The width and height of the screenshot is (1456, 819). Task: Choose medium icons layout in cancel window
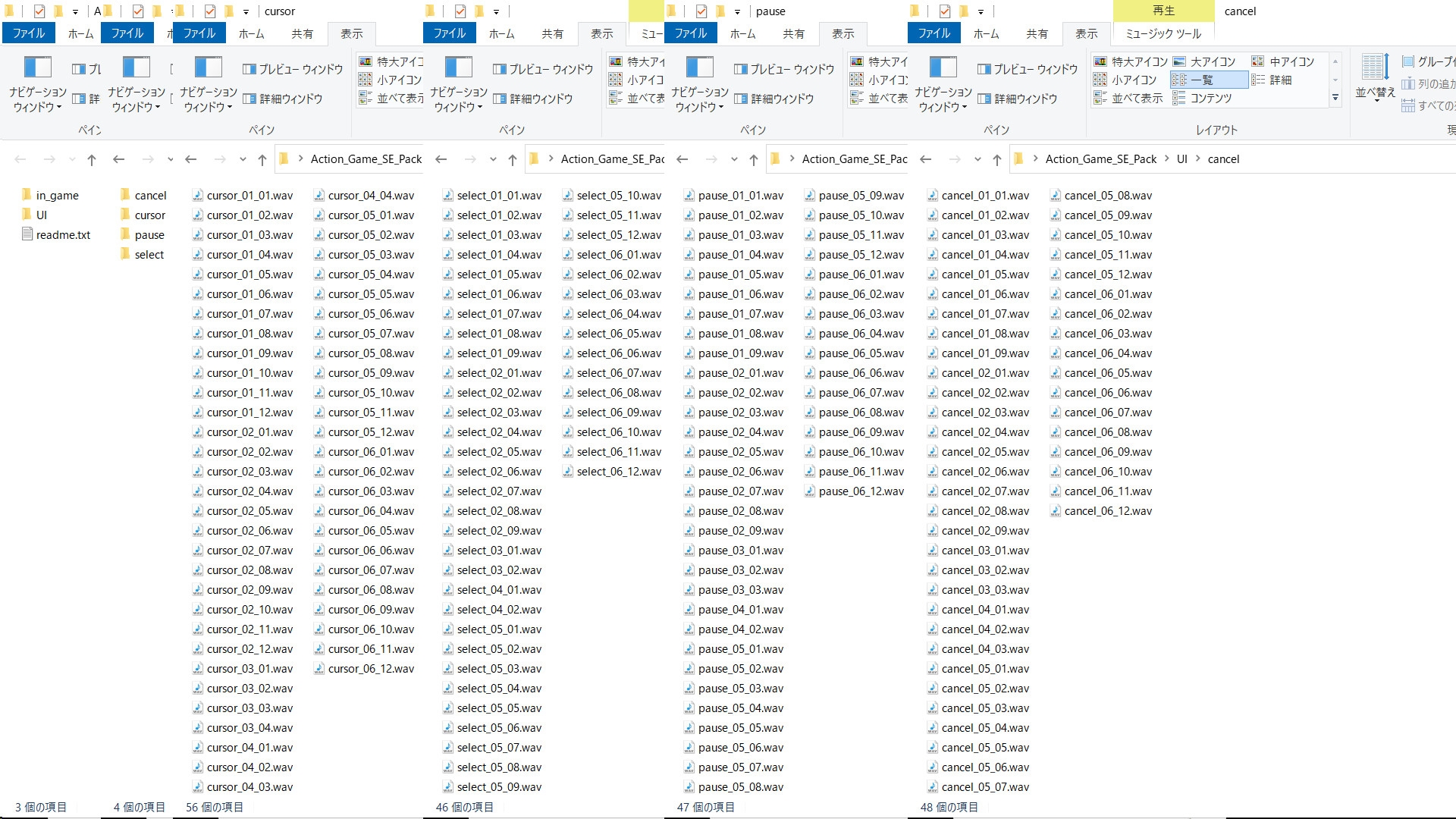[x=1283, y=61]
